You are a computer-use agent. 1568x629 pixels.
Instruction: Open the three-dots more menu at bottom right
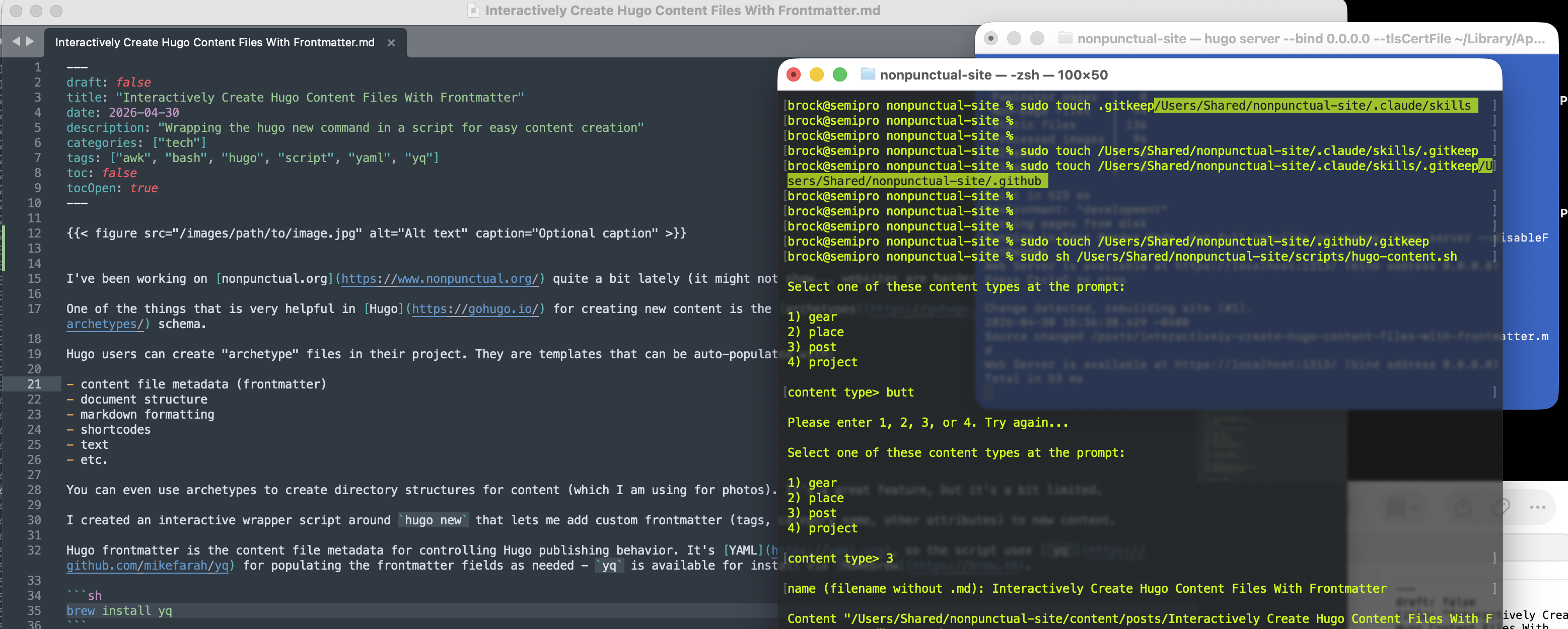pyautogui.click(x=1537, y=507)
